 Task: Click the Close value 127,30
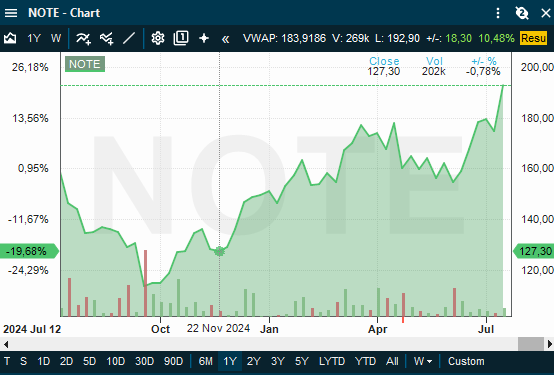(384, 71)
